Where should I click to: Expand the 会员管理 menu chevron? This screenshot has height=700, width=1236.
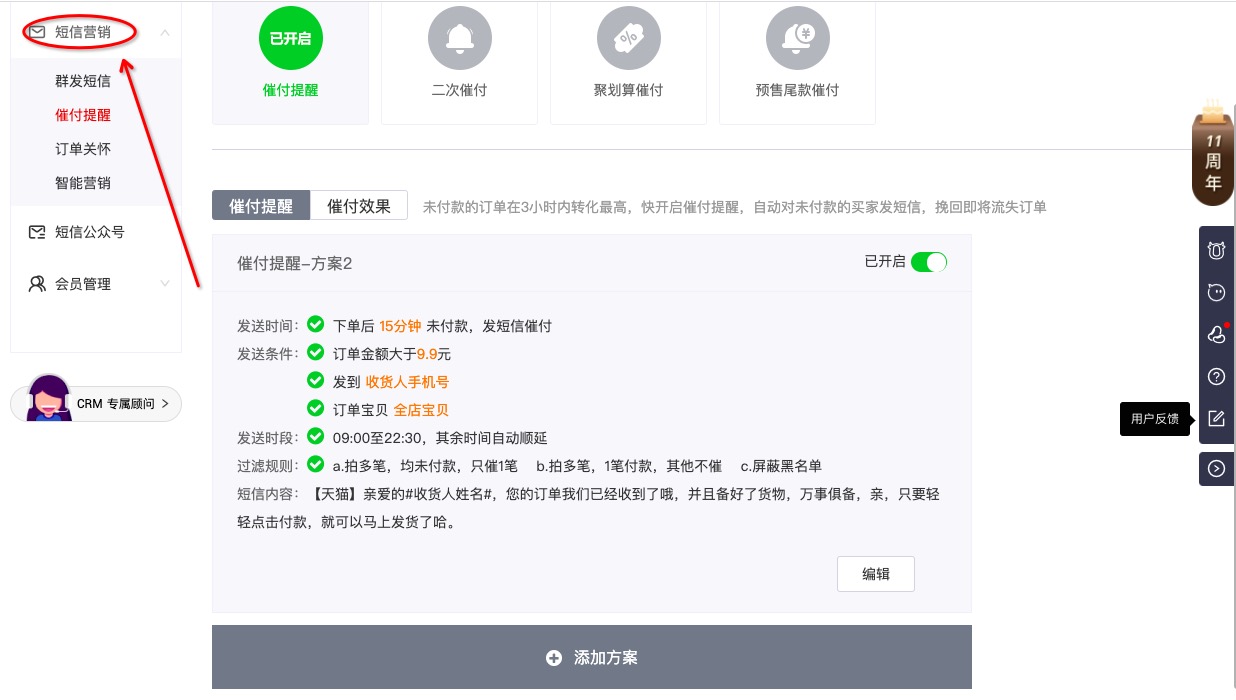pos(165,284)
